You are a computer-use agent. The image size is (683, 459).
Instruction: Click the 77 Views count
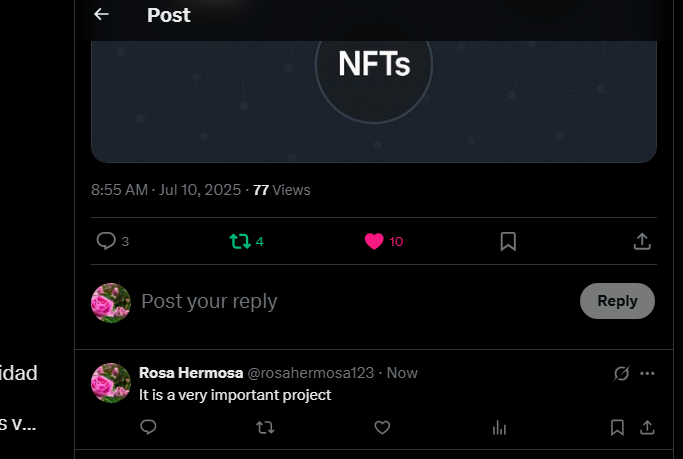[x=281, y=190]
